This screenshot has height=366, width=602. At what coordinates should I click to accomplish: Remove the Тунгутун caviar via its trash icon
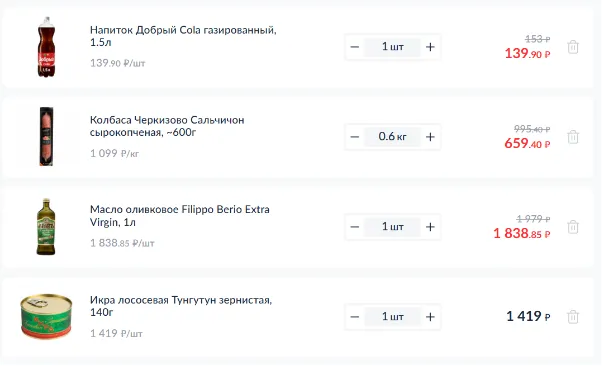click(573, 317)
